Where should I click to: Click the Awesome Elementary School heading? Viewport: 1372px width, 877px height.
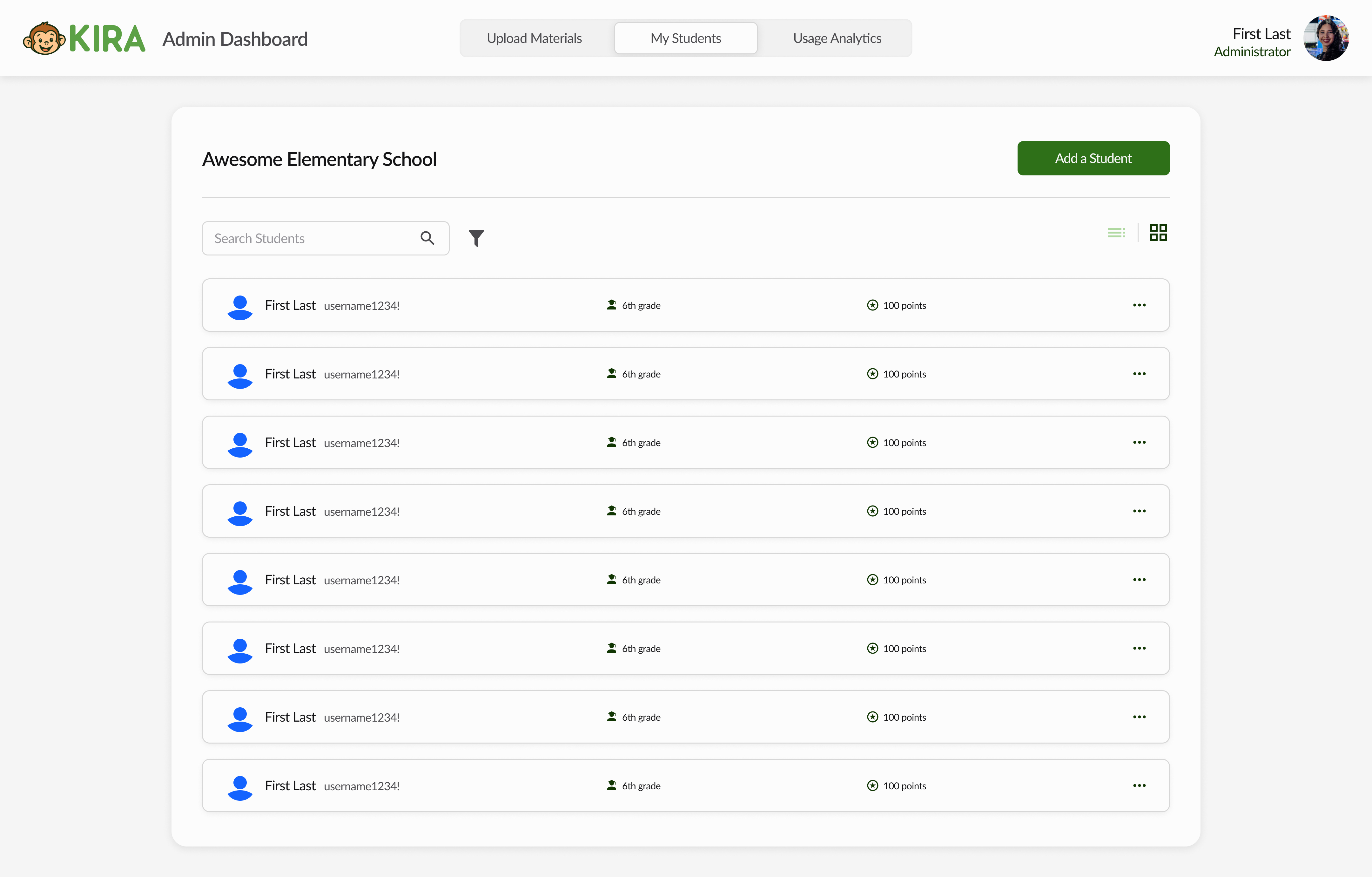pyautogui.click(x=319, y=159)
